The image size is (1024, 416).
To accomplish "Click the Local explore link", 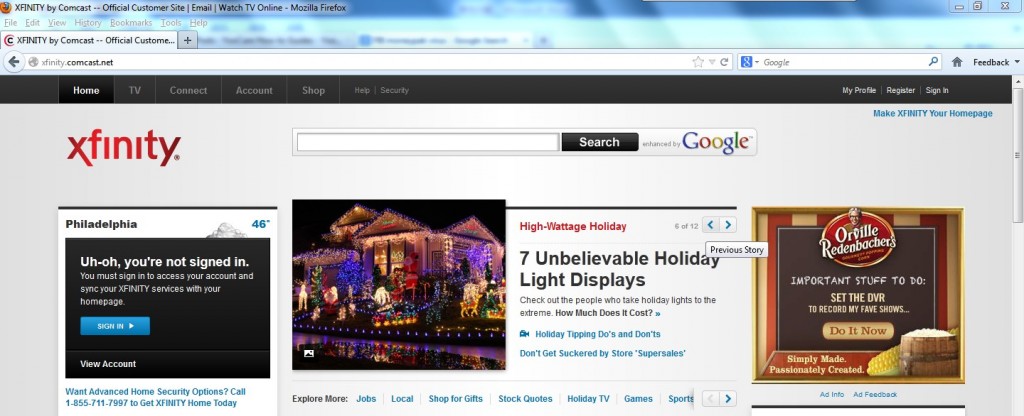I will click(x=402, y=398).
